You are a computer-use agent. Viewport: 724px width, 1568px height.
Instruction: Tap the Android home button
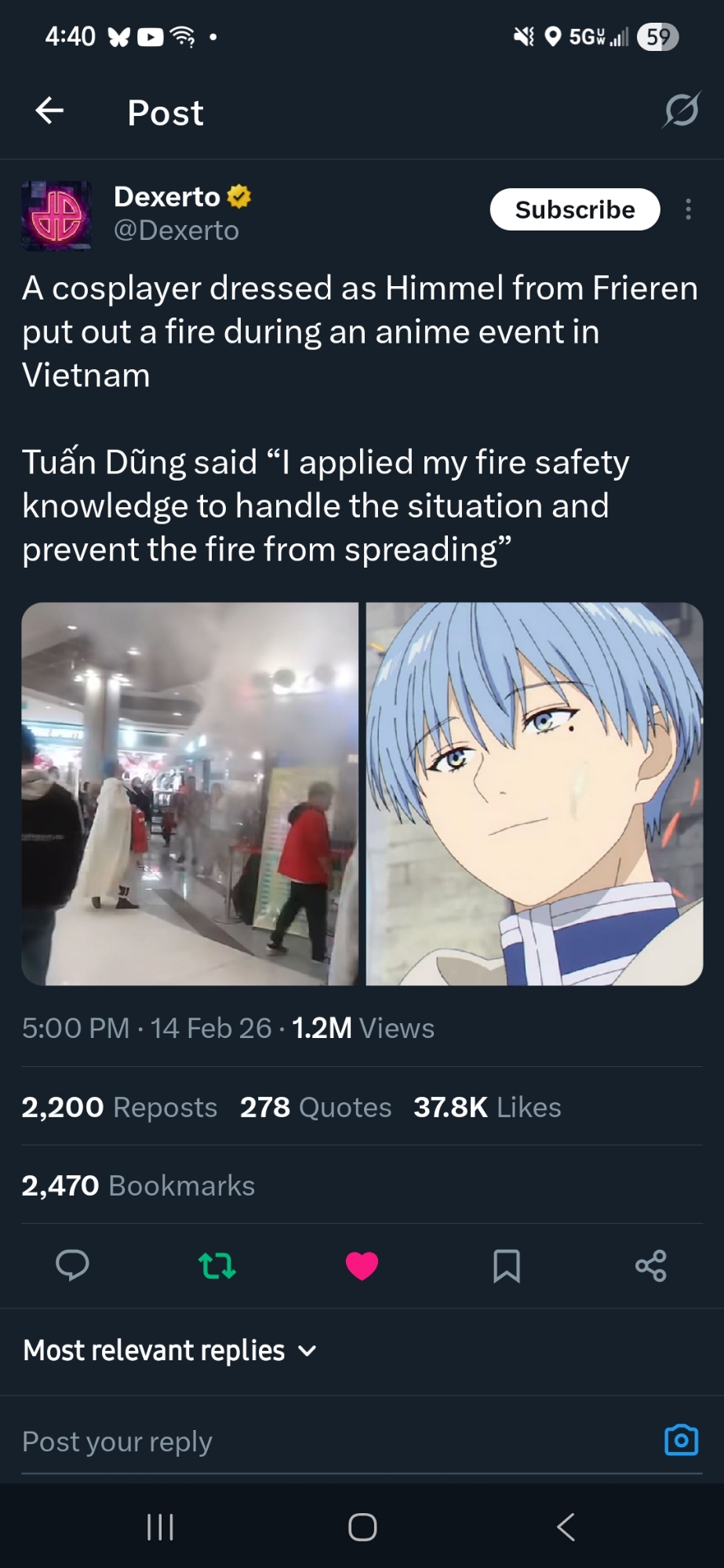(362, 1526)
